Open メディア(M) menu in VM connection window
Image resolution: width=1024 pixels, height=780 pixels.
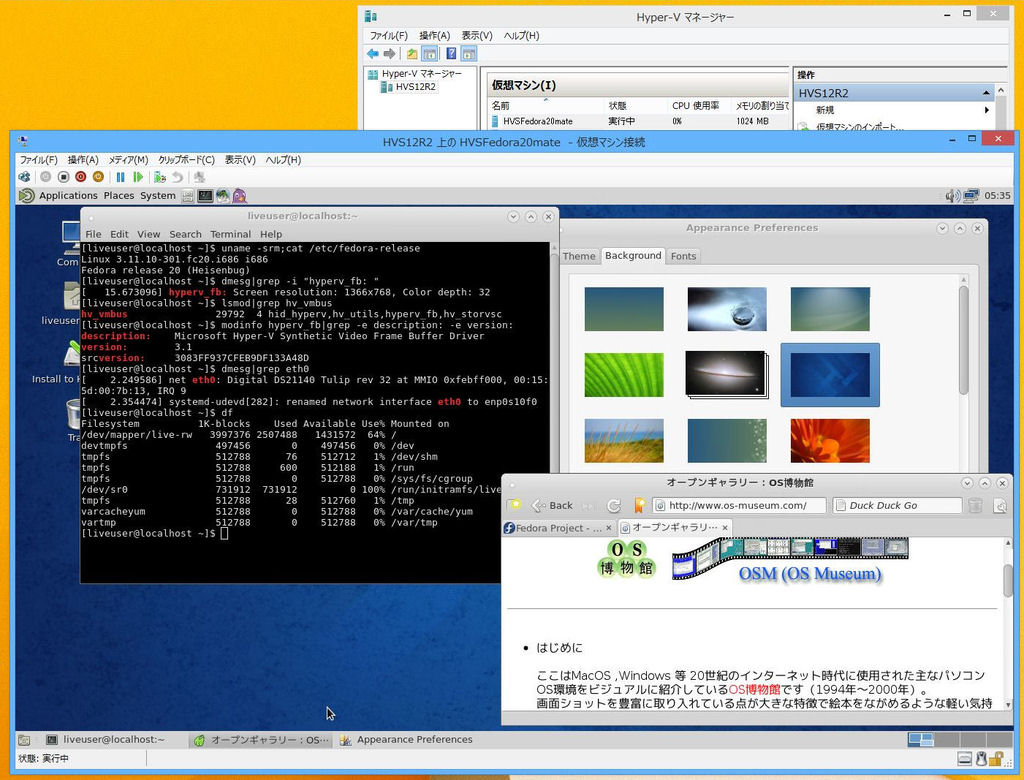(x=128, y=160)
